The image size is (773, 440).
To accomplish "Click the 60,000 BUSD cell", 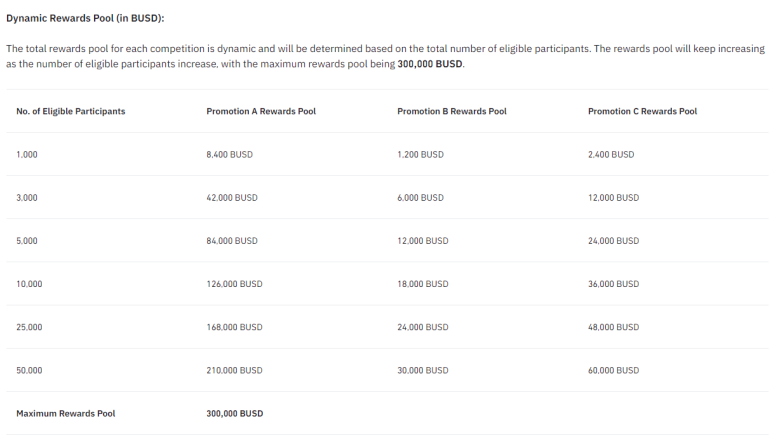I will [x=613, y=371].
